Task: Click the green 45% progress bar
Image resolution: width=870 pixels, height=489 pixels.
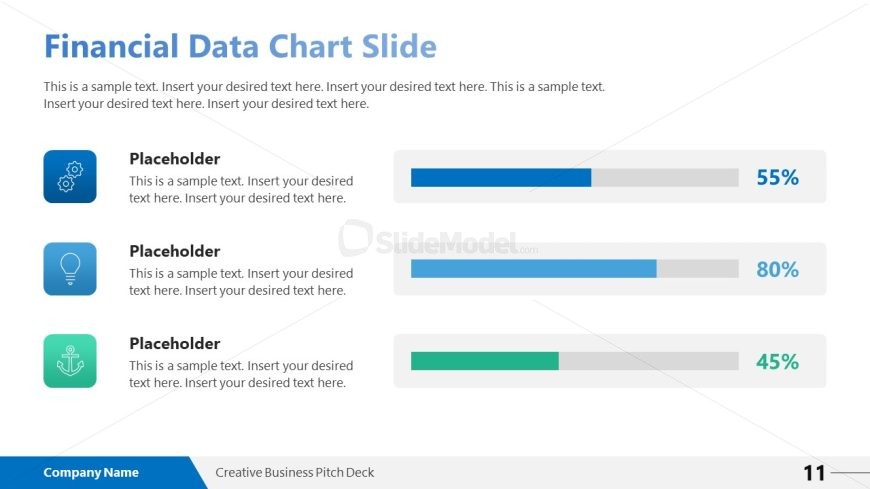Action: click(x=485, y=361)
